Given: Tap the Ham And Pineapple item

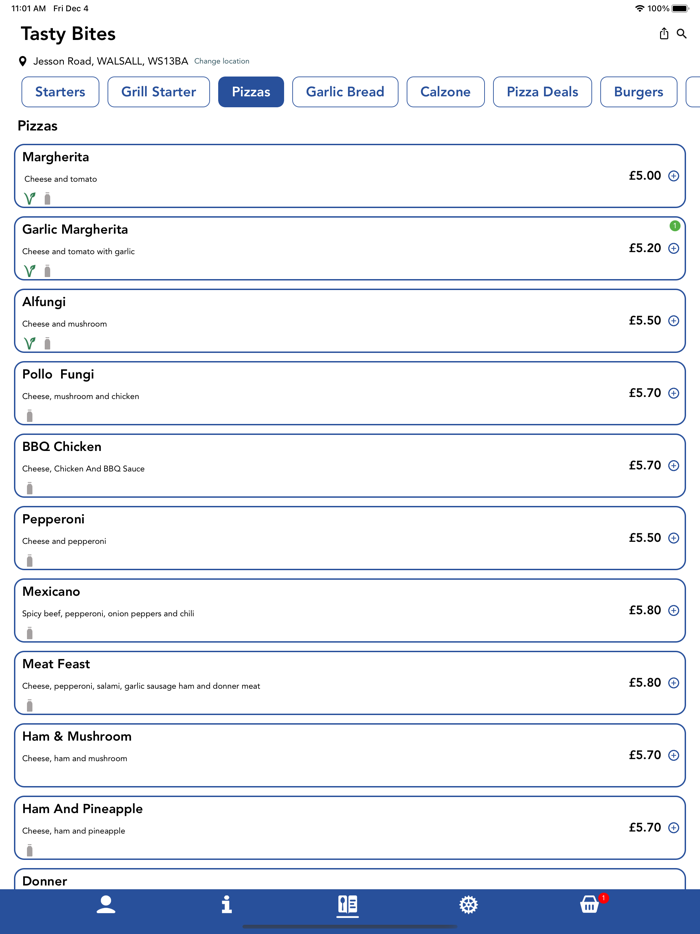Looking at the screenshot, I should point(300,827).
